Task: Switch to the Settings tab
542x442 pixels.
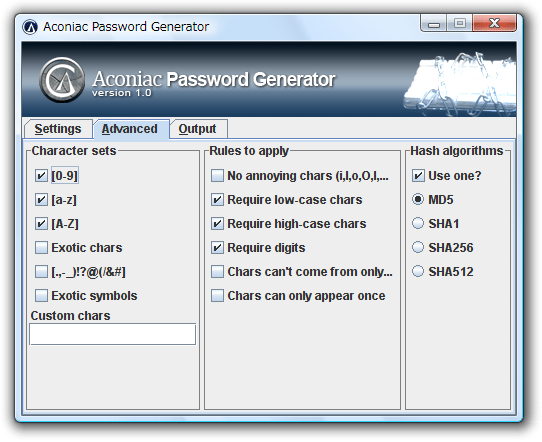Action: coord(58,129)
